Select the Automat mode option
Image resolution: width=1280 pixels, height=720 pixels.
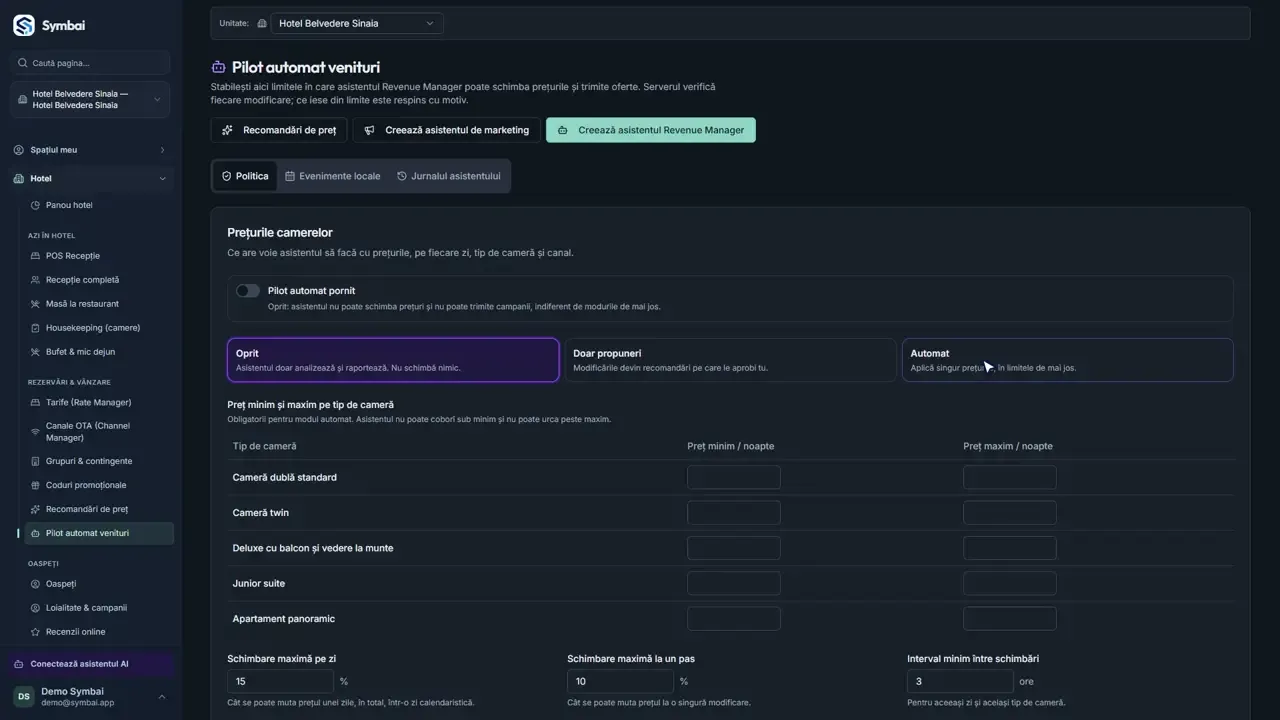[x=1068, y=360]
